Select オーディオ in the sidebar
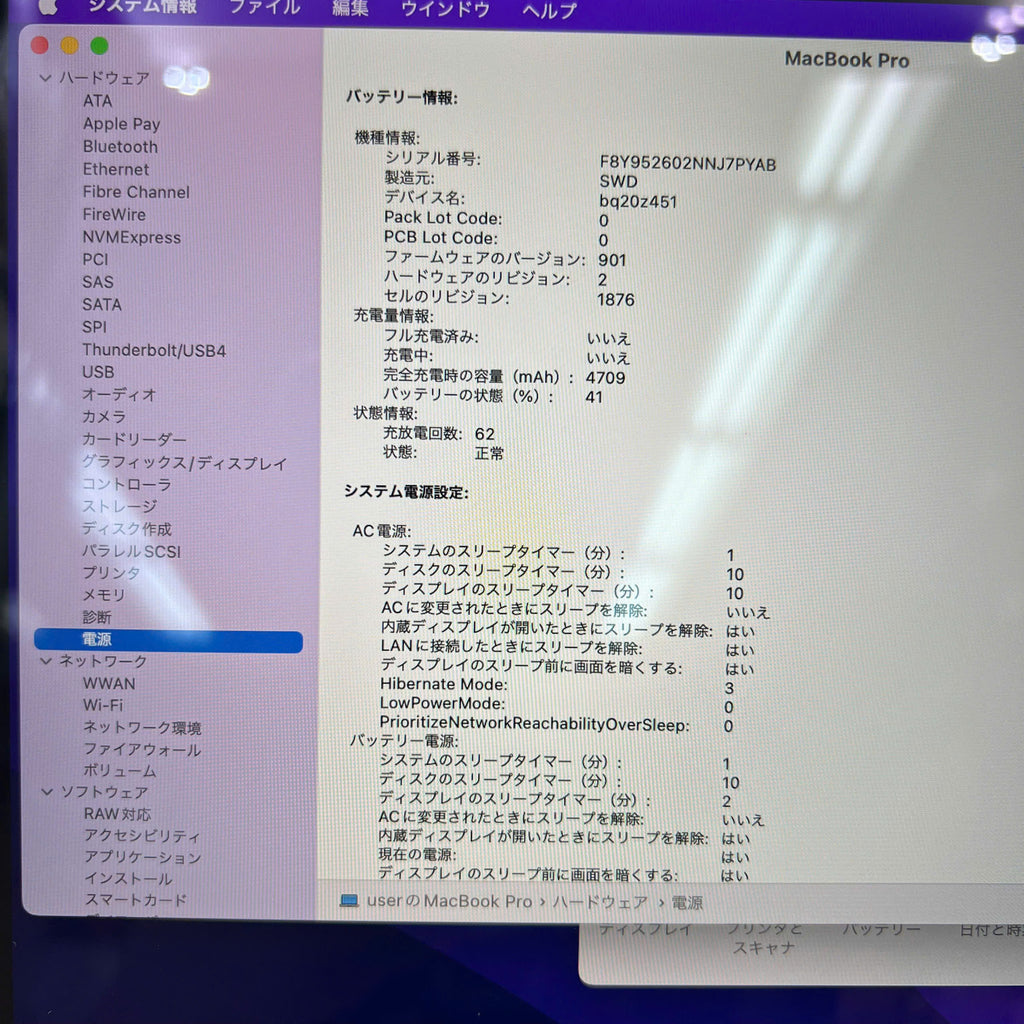This screenshot has height=1024, width=1024. click(x=119, y=394)
